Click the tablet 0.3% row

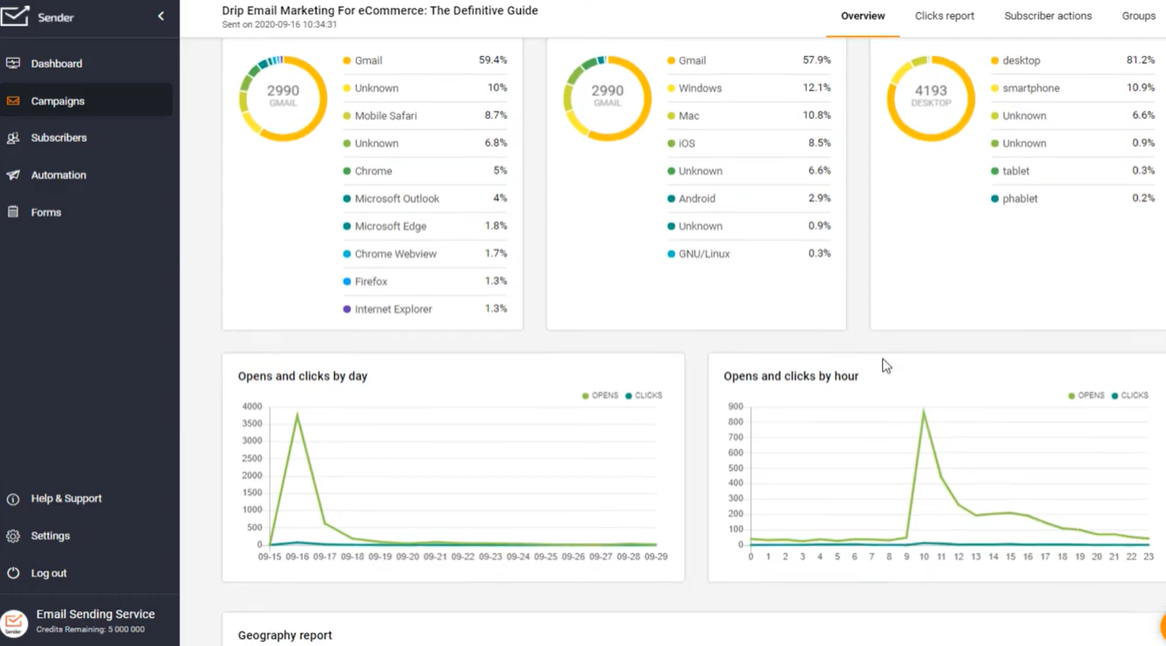tap(1073, 171)
